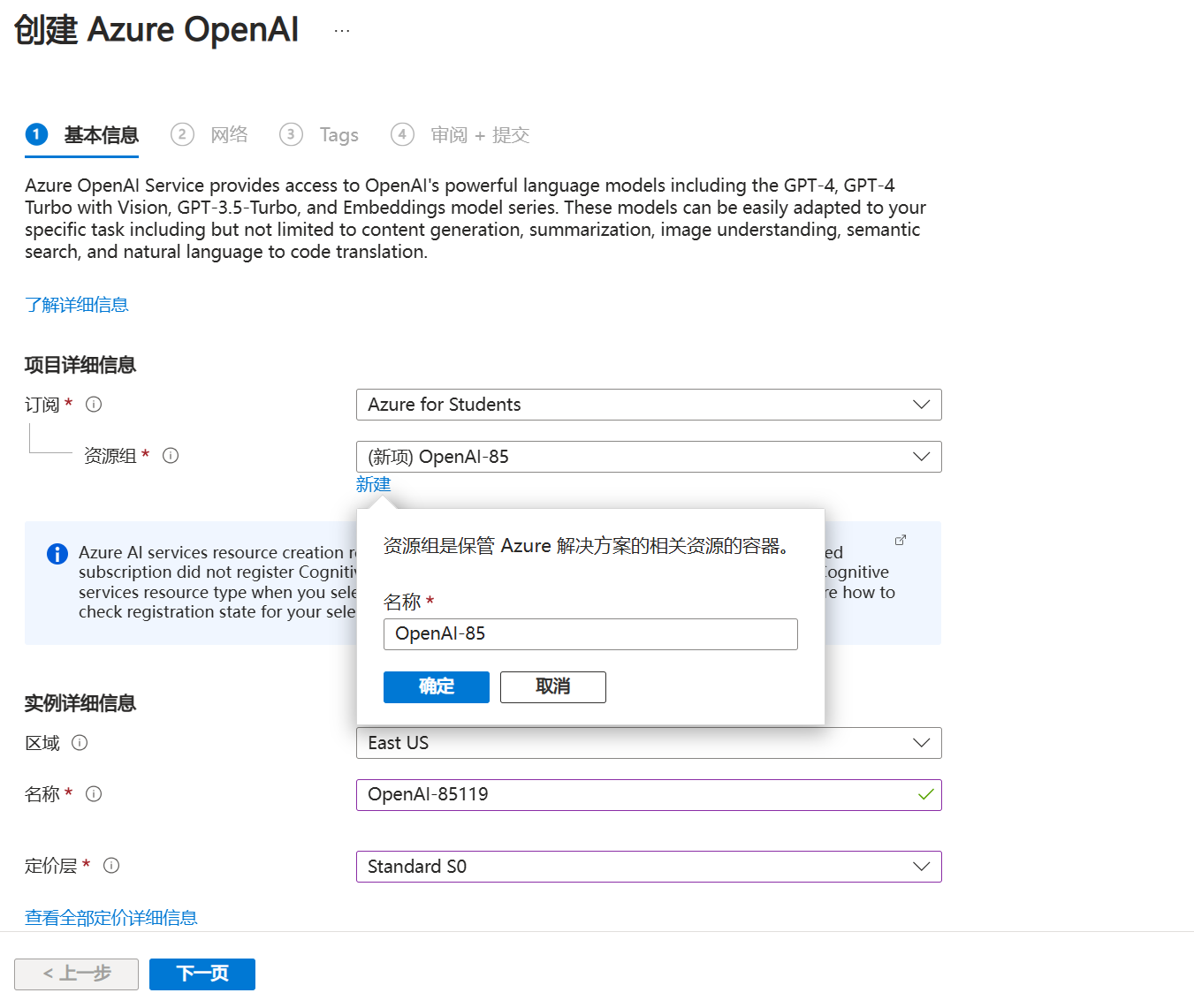Click the info icon next to 定价层
This screenshot has width=1194, height=1008.
pyautogui.click(x=111, y=866)
